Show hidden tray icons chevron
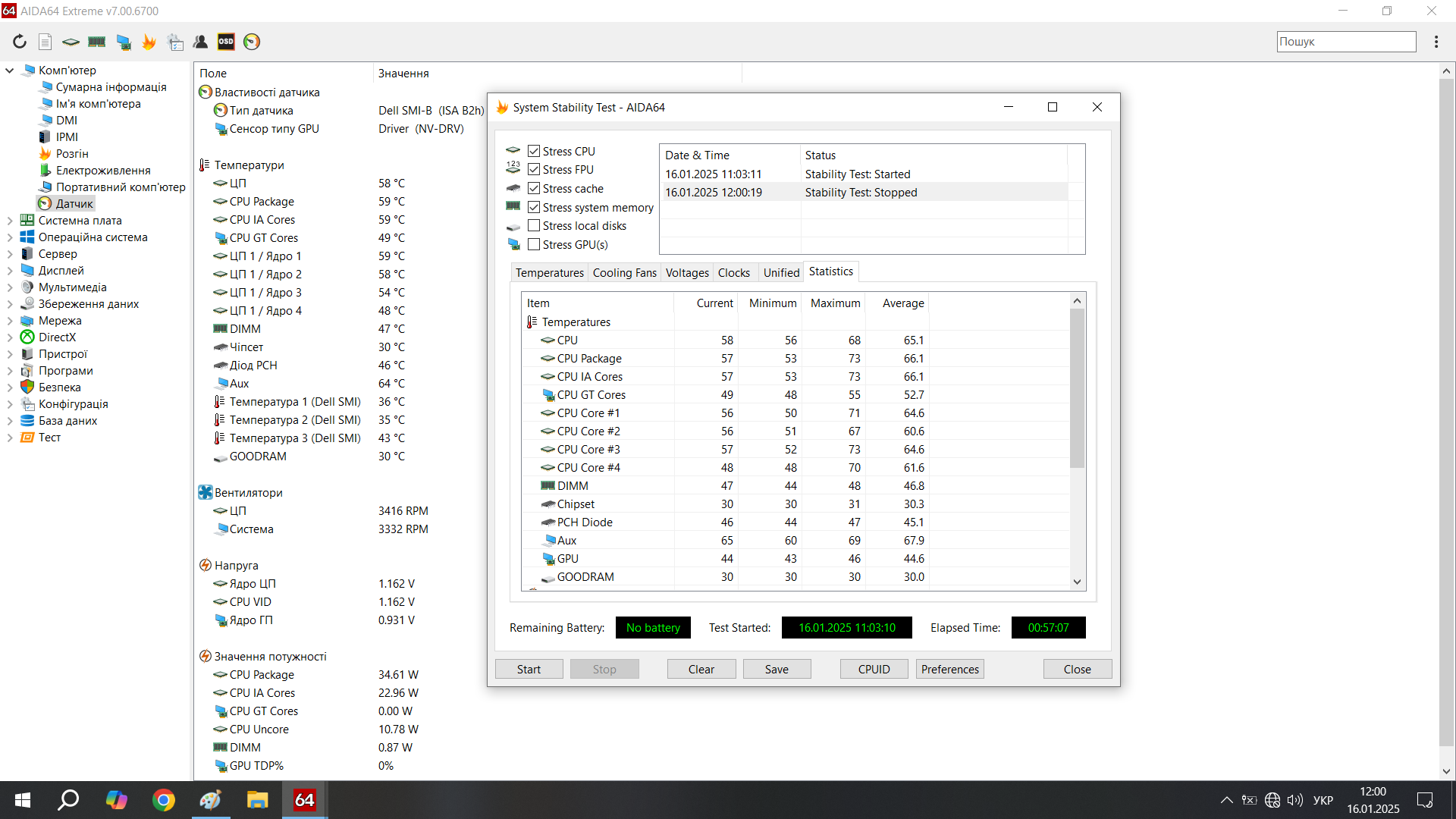1456x819 pixels. 1226,800
